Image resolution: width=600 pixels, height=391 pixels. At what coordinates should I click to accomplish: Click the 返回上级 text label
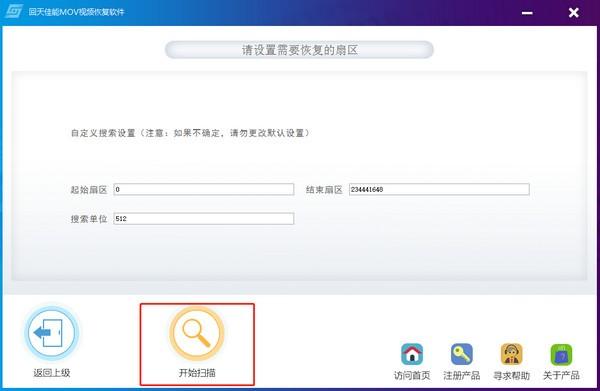52,373
